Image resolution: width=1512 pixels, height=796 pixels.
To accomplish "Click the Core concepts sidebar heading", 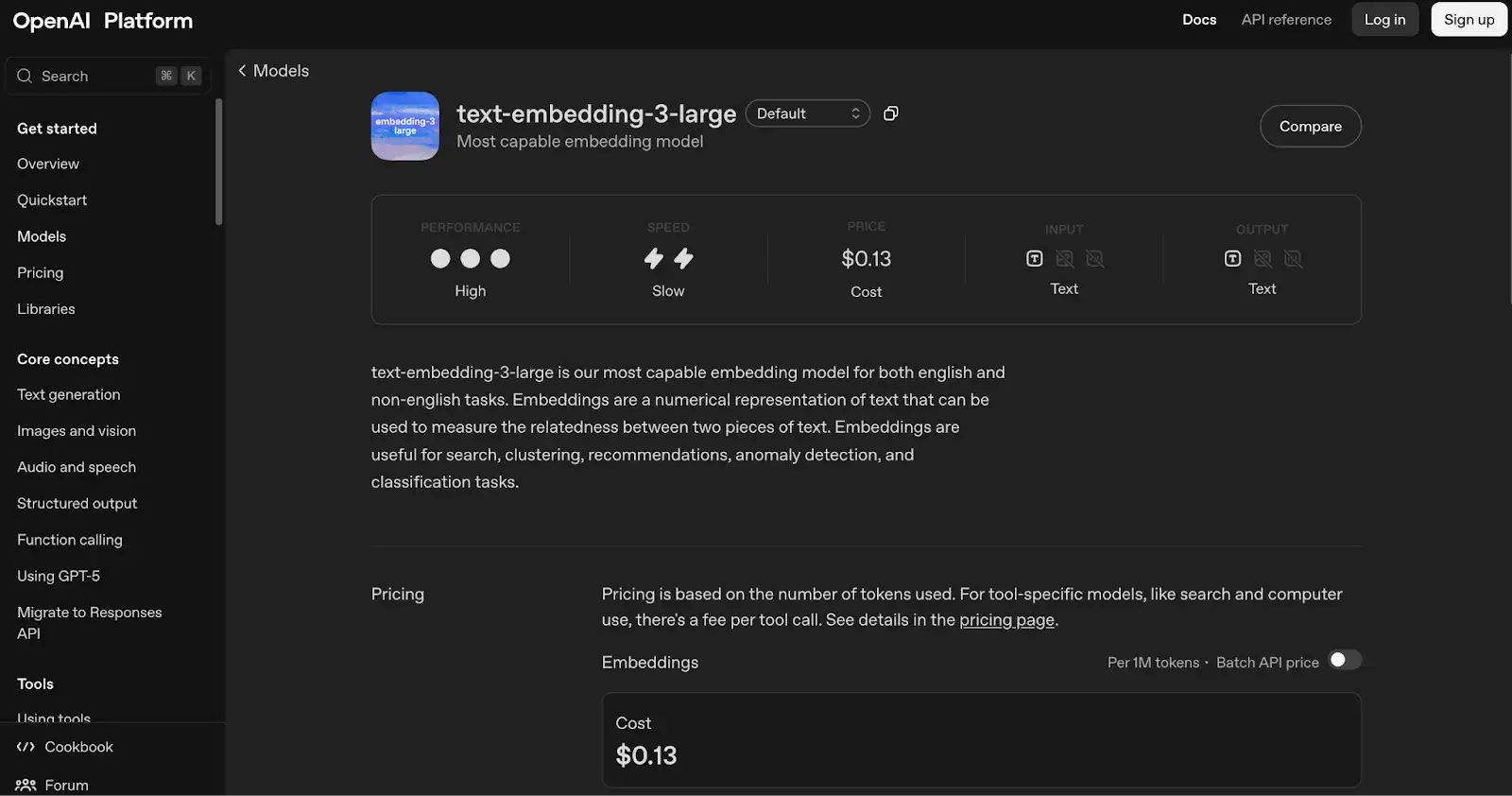I will (x=68, y=359).
